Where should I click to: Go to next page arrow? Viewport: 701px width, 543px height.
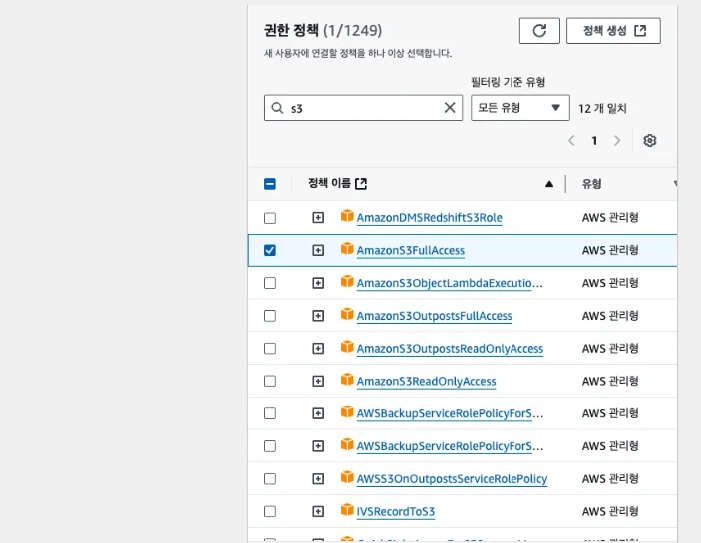[617, 141]
